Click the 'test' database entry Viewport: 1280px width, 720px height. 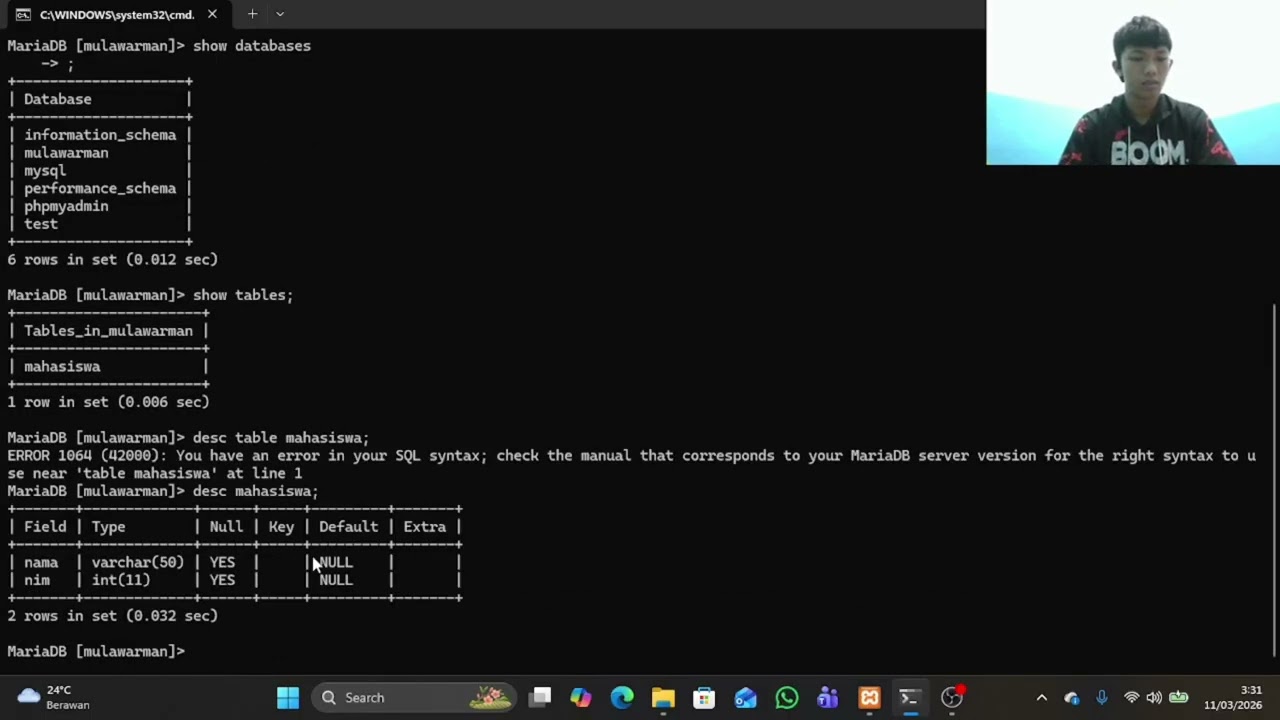point(41,224)
